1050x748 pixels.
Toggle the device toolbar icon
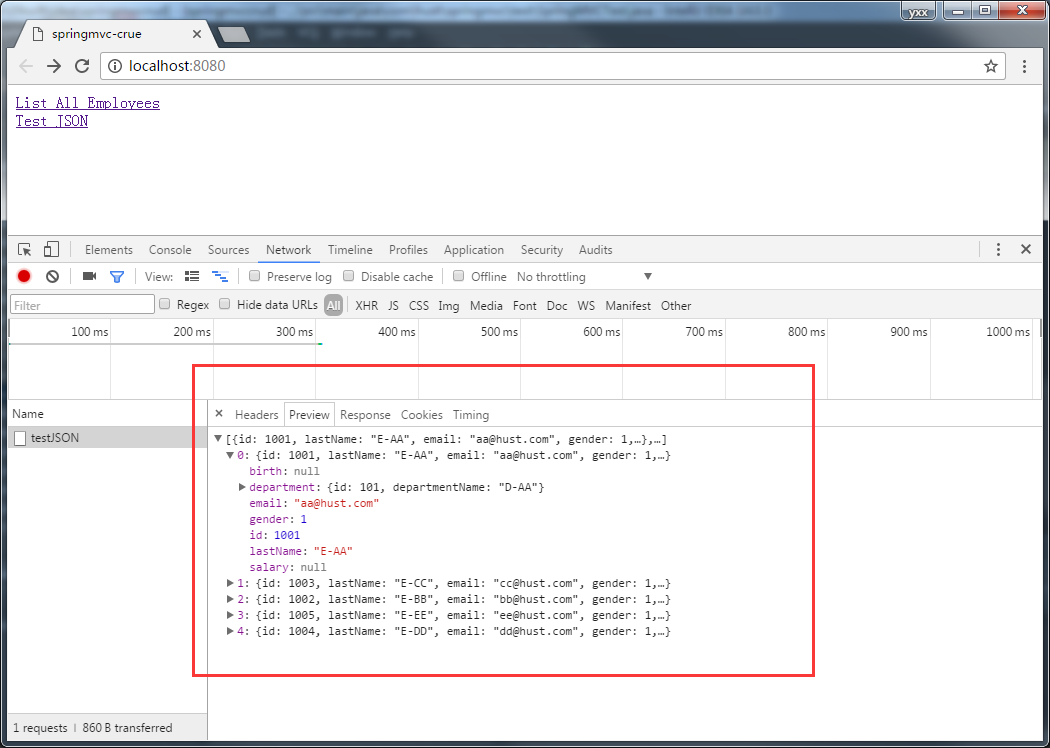click(x=51, y=250)
